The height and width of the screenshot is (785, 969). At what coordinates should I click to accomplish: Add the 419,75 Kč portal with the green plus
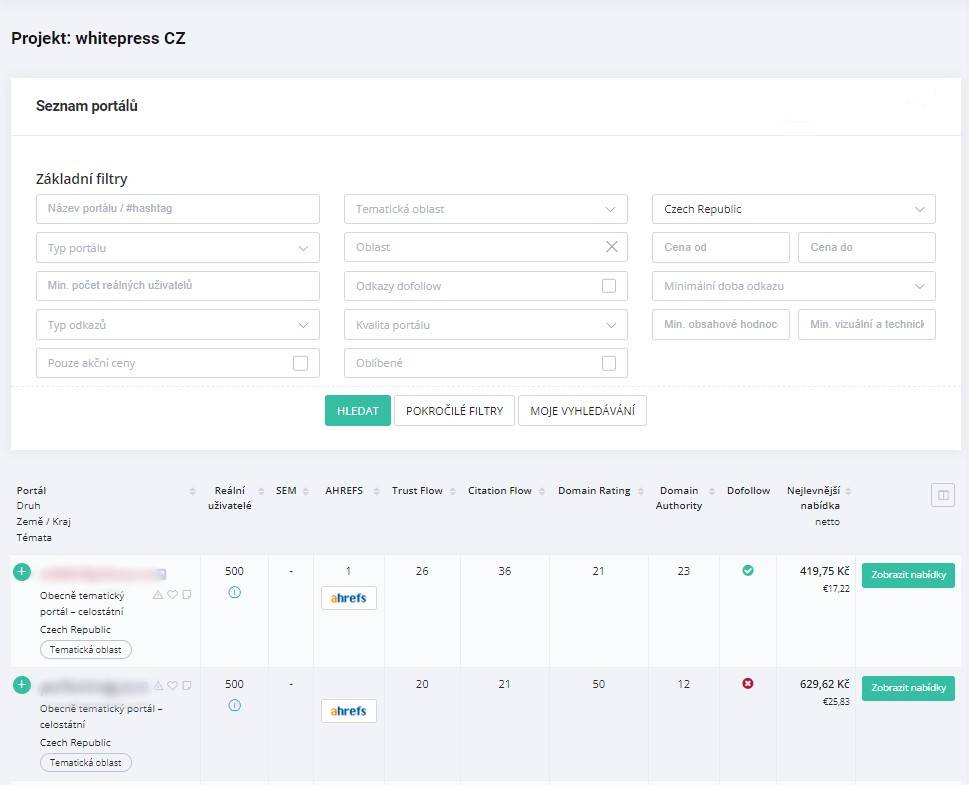22,572
